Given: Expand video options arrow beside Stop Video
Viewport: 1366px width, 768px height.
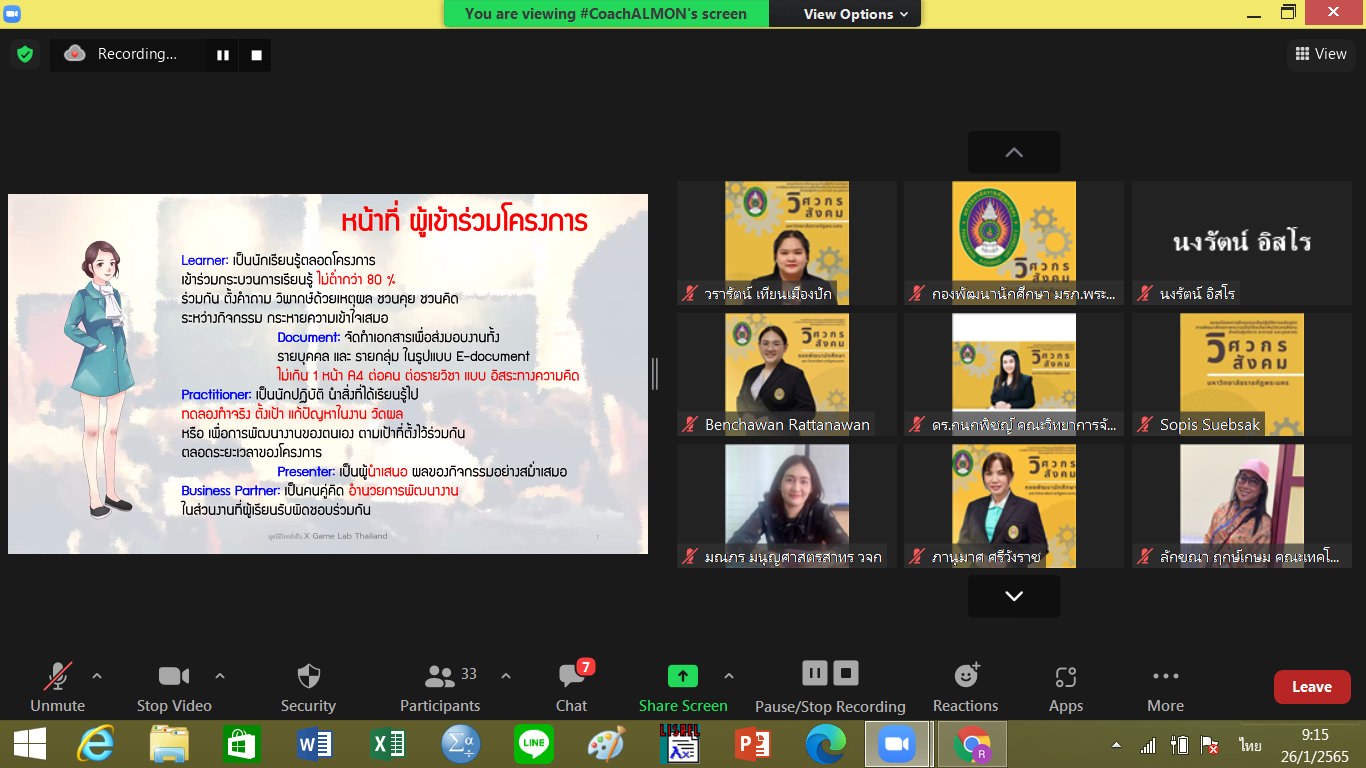Looking at the screenshot, I should [x=220, y=676].
